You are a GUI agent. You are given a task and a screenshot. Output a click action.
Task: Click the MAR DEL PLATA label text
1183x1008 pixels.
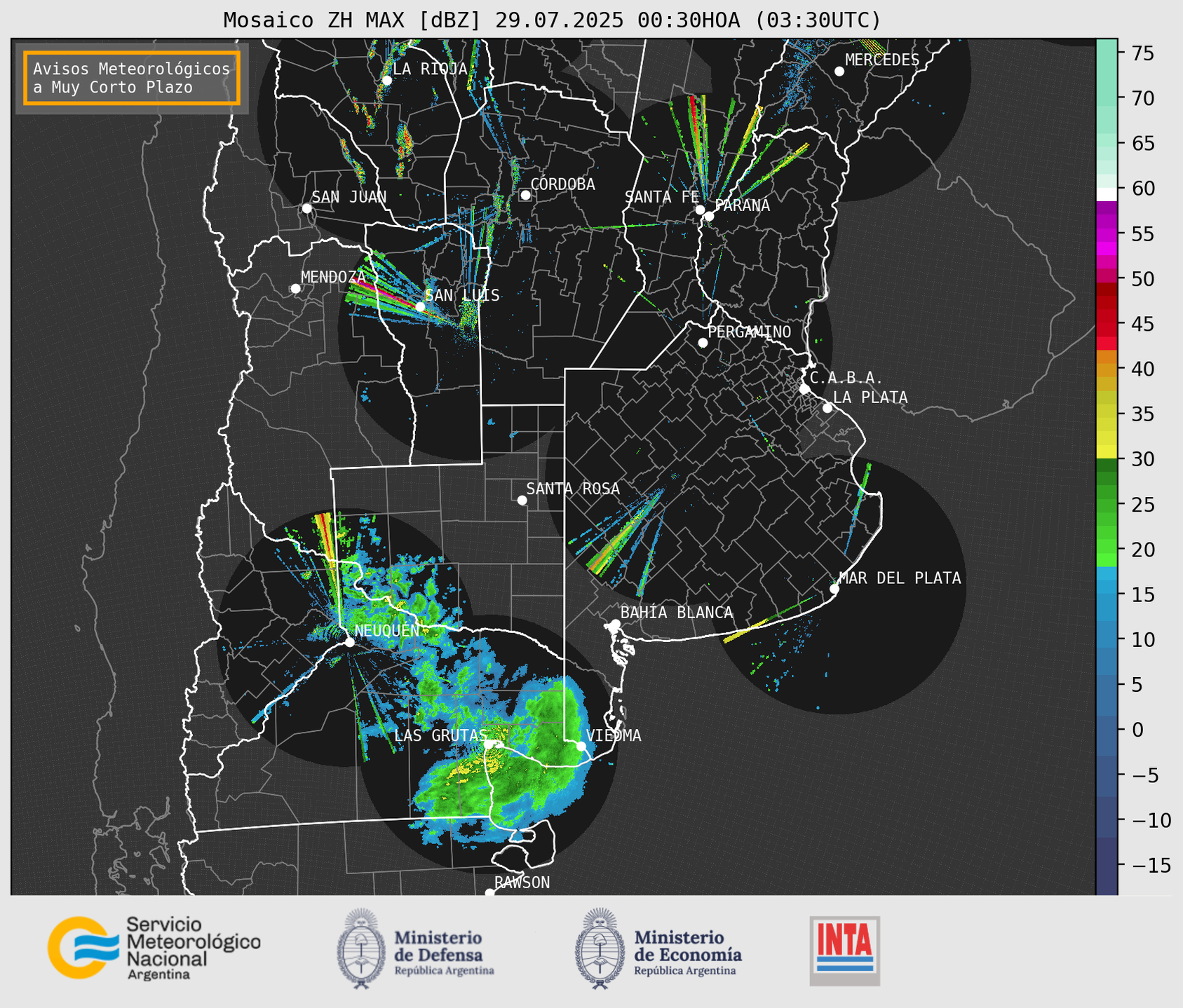coord(900,578)
